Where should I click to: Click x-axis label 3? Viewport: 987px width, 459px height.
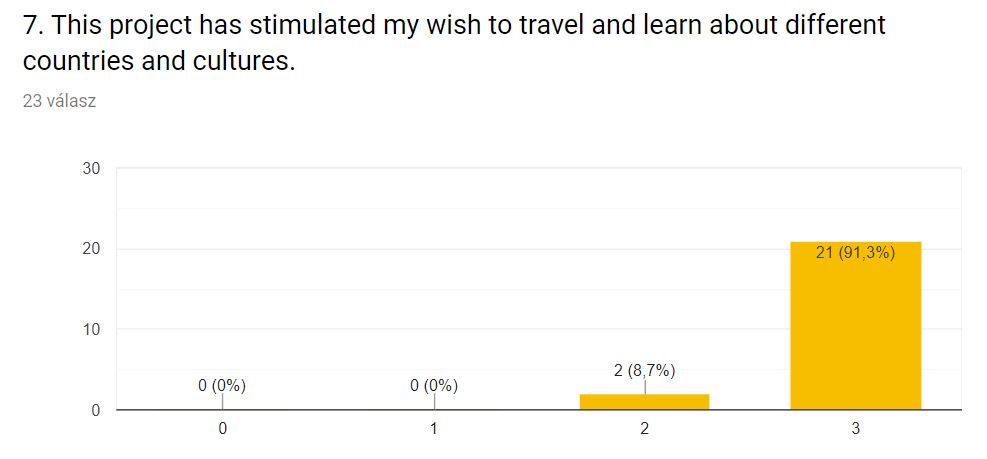[855, 429]
